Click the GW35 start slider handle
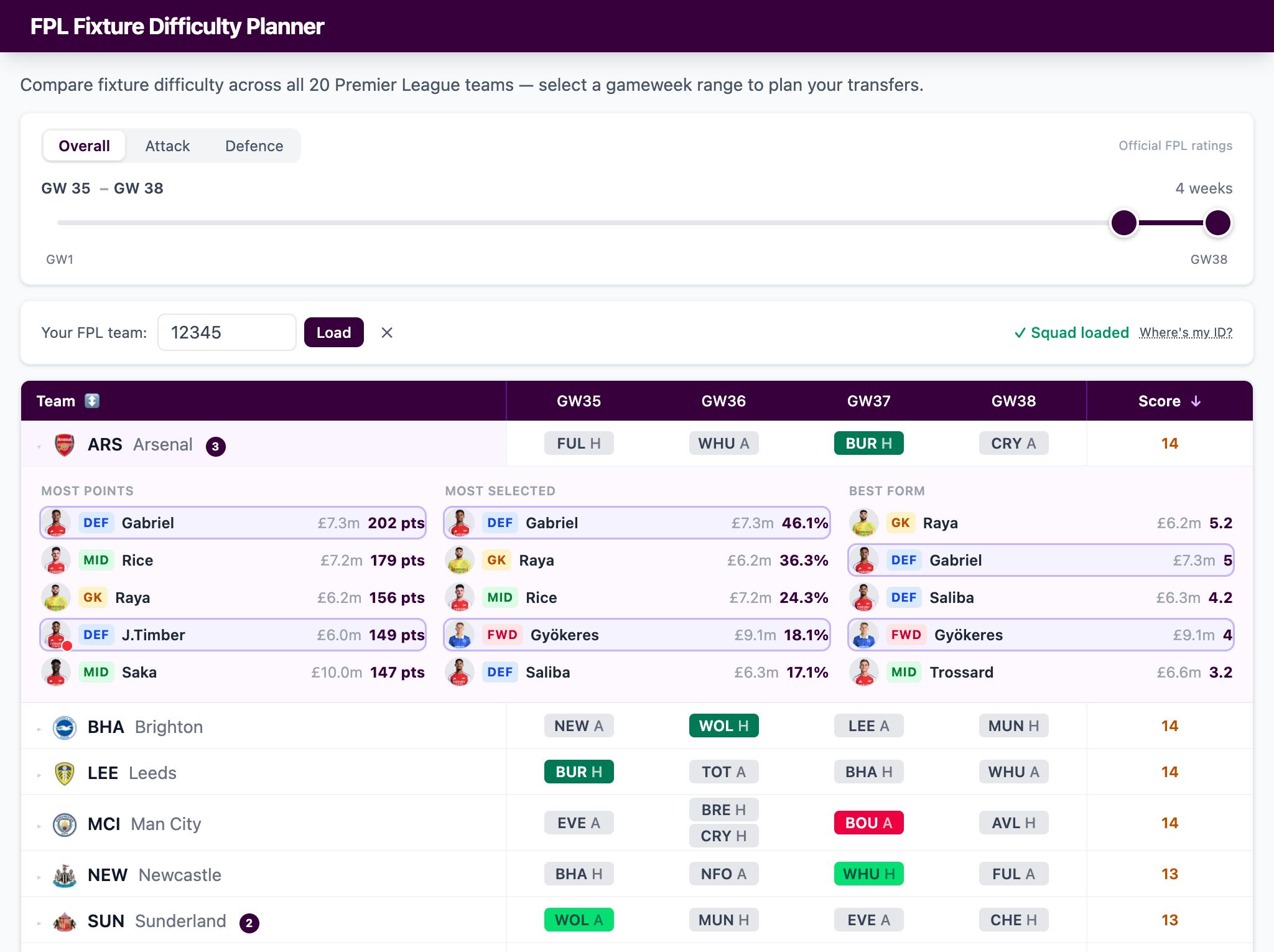 tap(1124, 223)
